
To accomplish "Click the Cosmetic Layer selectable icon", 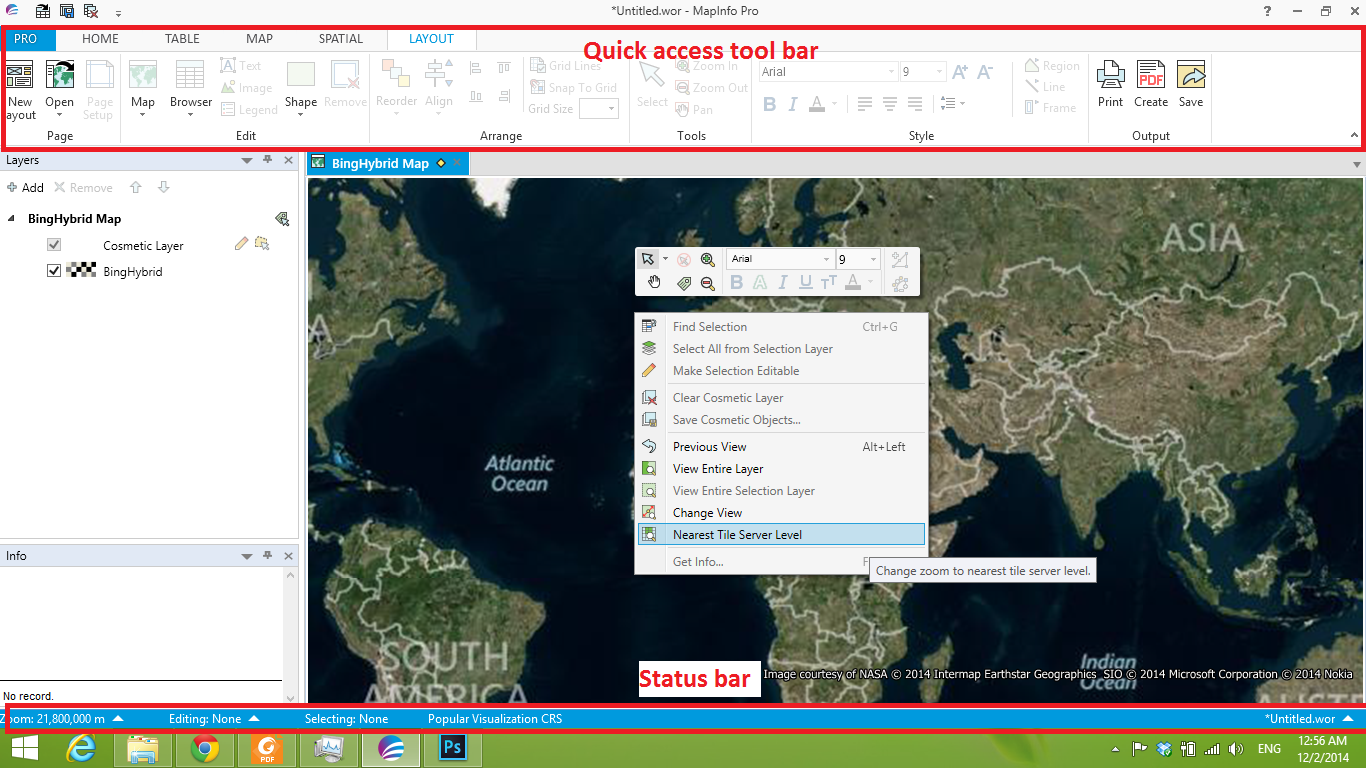I will (262, 243).
